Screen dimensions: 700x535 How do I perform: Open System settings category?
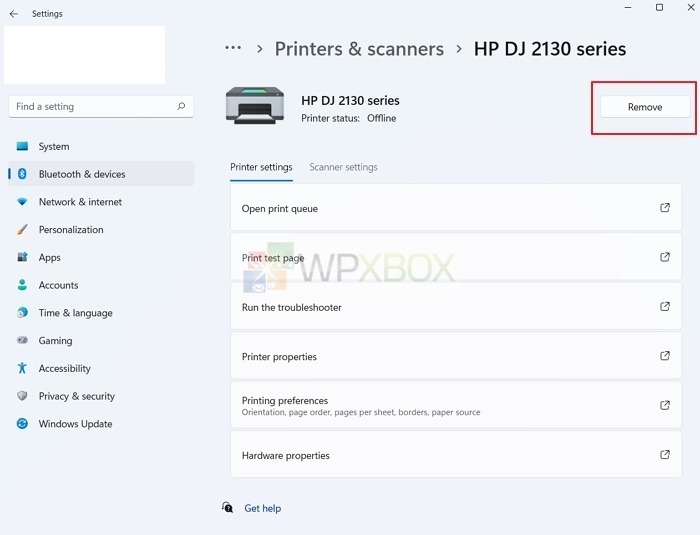coord(101,146)
